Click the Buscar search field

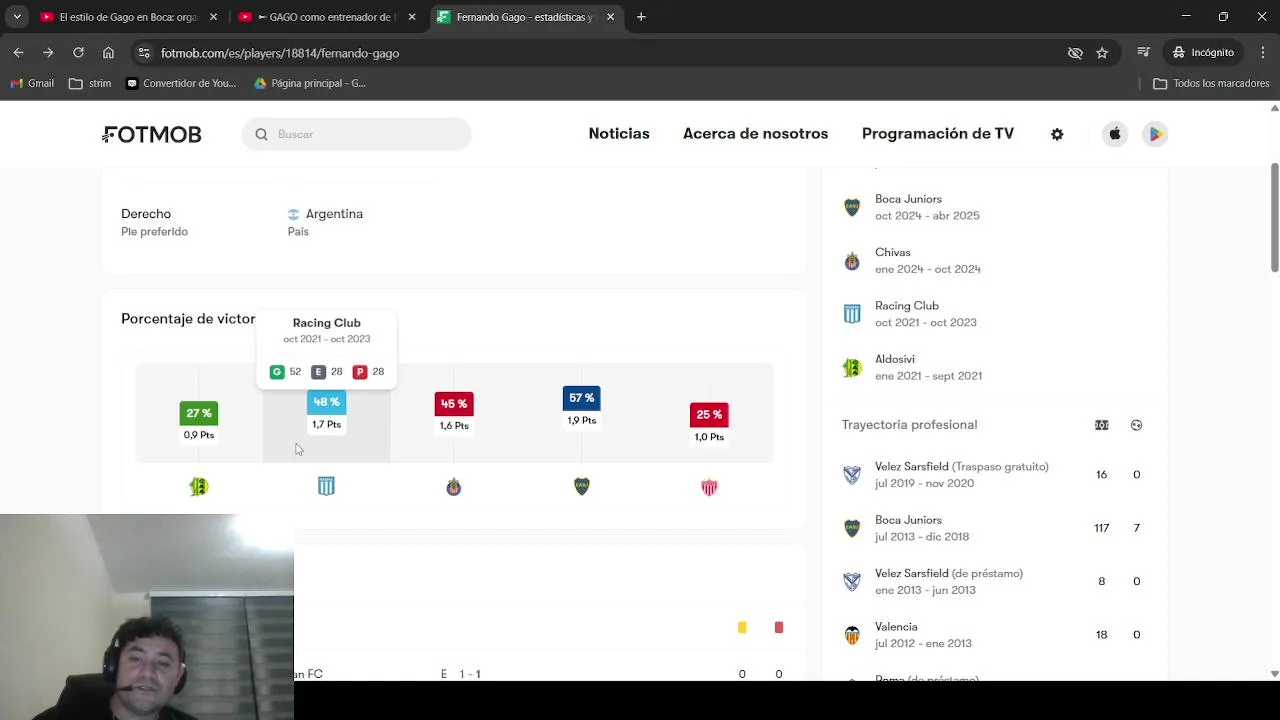tap(357, 134)
